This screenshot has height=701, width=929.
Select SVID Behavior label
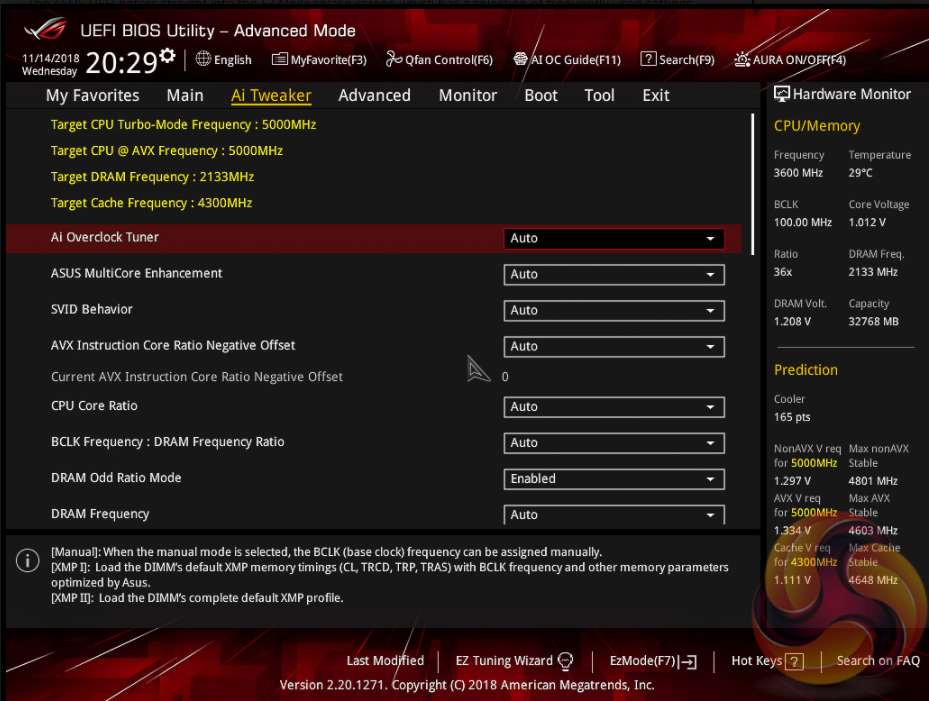(92, 309)
